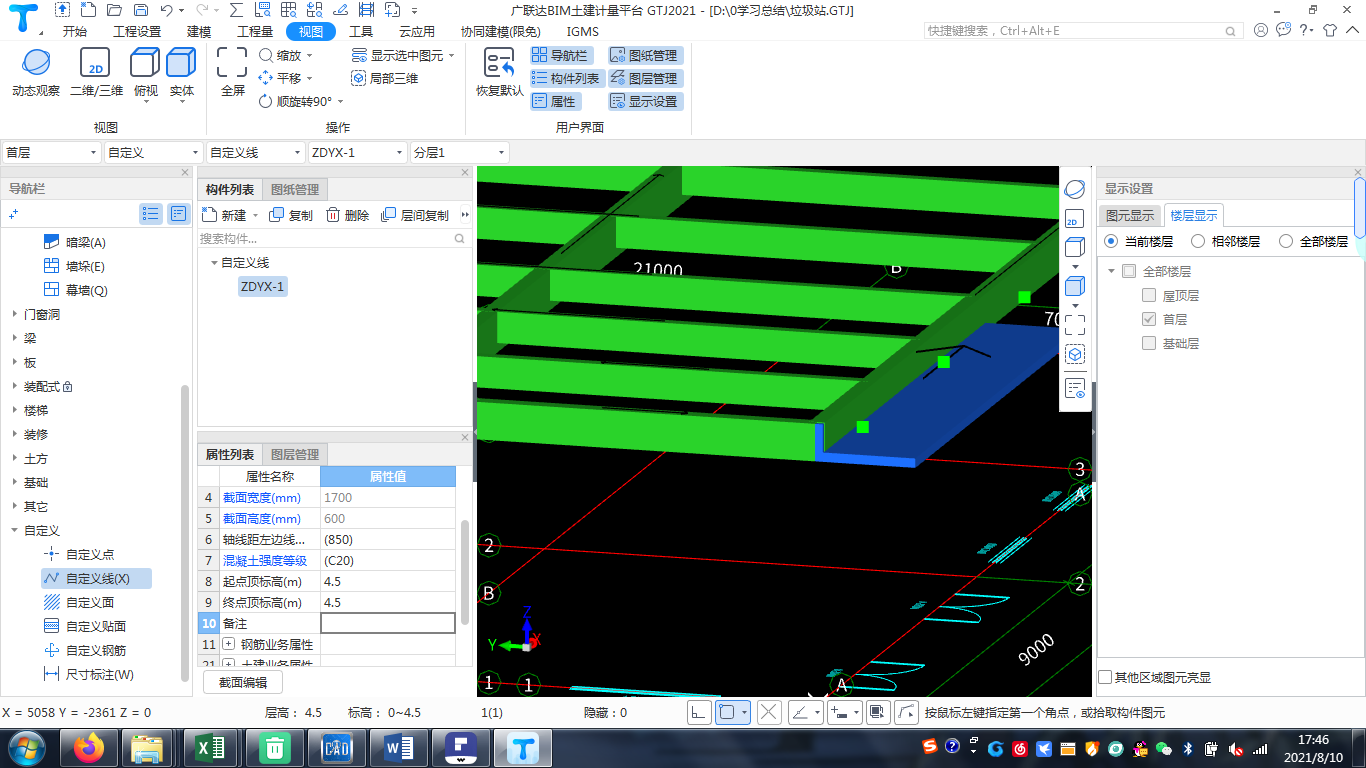Click the 自定义点 custom point item
Image resolution: width=1366 pixels, height=768 pixels.
tap(79, 554)
